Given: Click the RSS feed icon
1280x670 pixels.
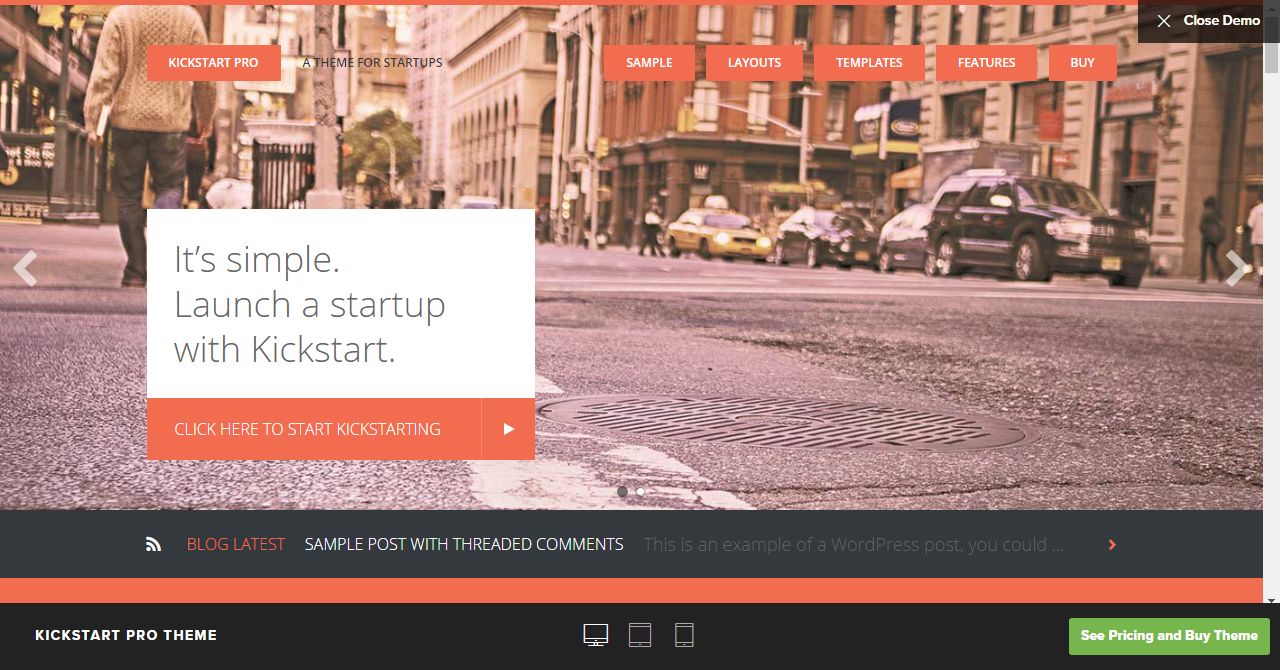Looking at the screenshot, I should click(x=153, y=545).
